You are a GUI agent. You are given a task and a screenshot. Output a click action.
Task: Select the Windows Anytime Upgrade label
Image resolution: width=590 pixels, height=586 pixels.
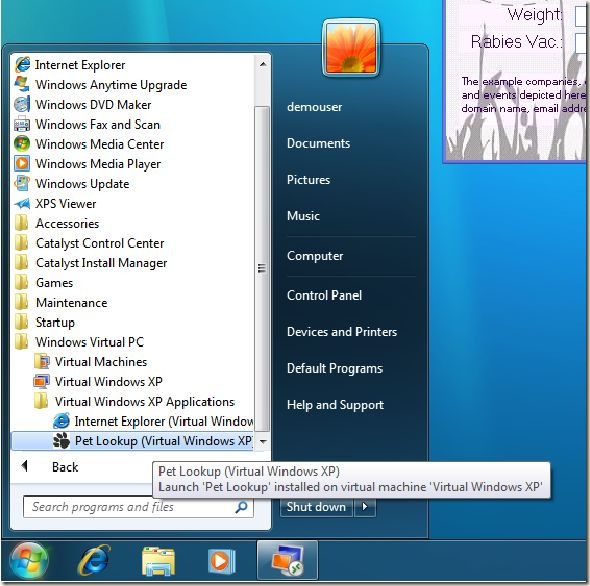[x=111, y=85]
